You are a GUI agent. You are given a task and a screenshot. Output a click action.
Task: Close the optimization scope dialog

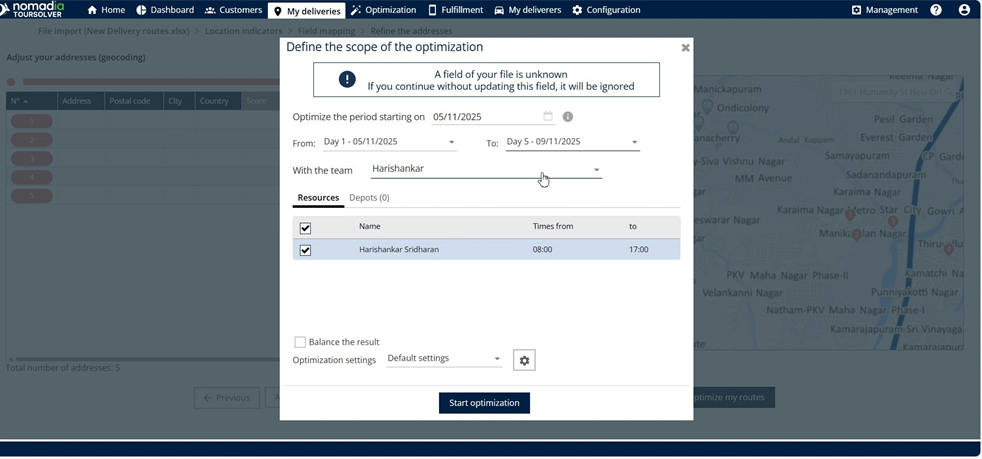[x=685, y=48]
